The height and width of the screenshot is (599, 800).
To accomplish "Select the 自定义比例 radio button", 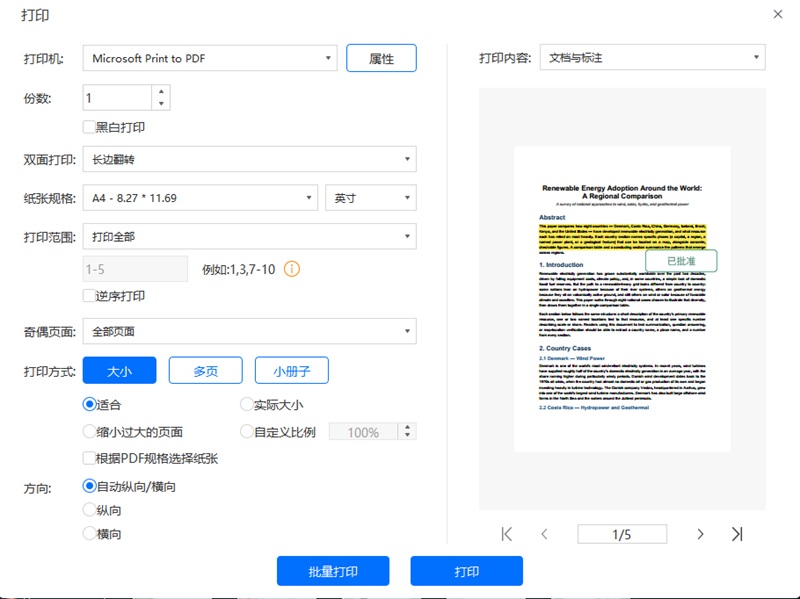I will pos(246,432).
